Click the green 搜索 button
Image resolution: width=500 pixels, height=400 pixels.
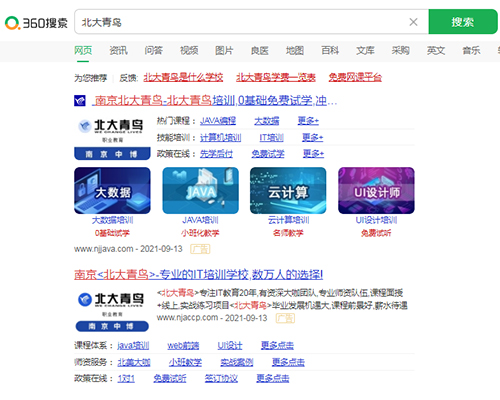click(x=463, y=22)
